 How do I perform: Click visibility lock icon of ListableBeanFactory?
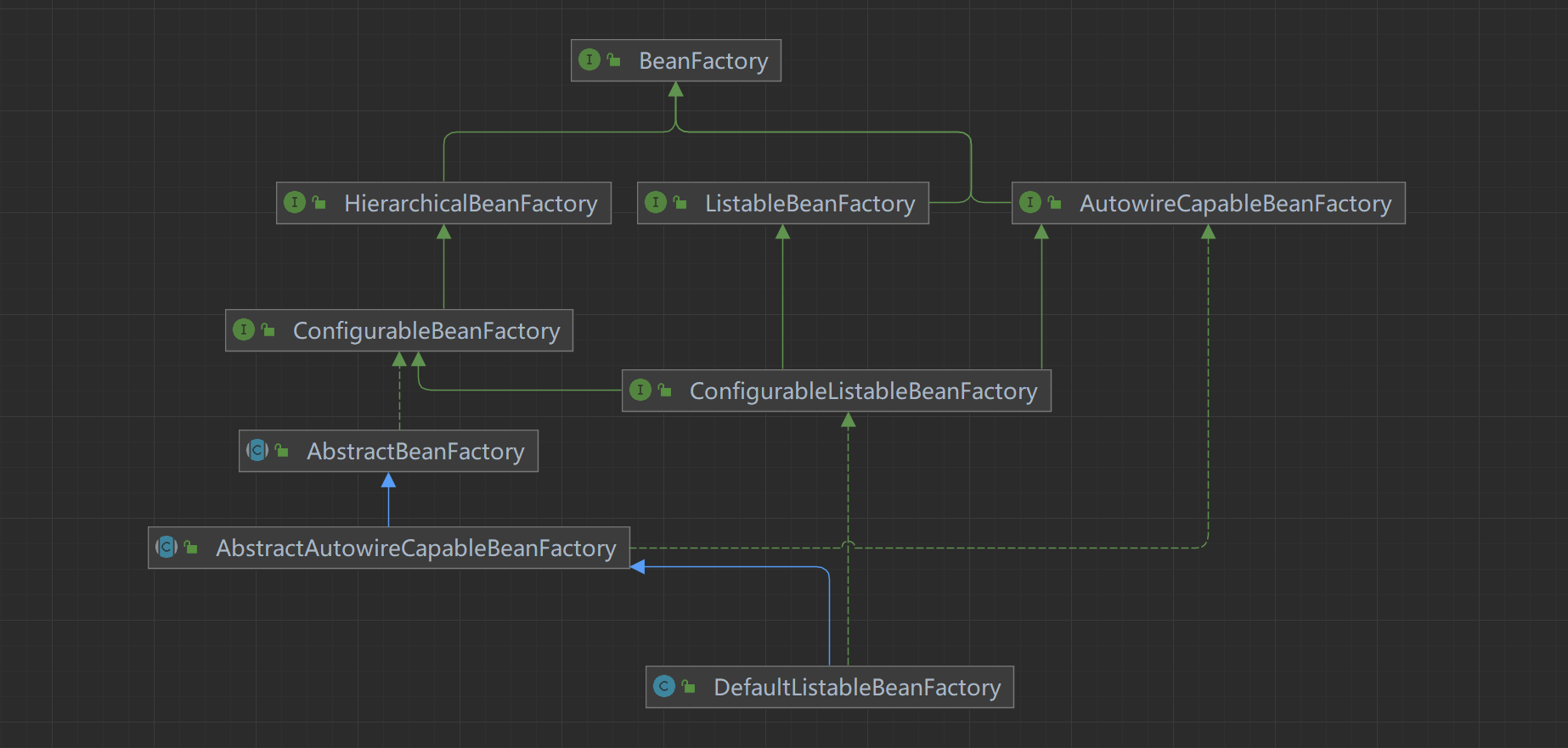[680, 202]
